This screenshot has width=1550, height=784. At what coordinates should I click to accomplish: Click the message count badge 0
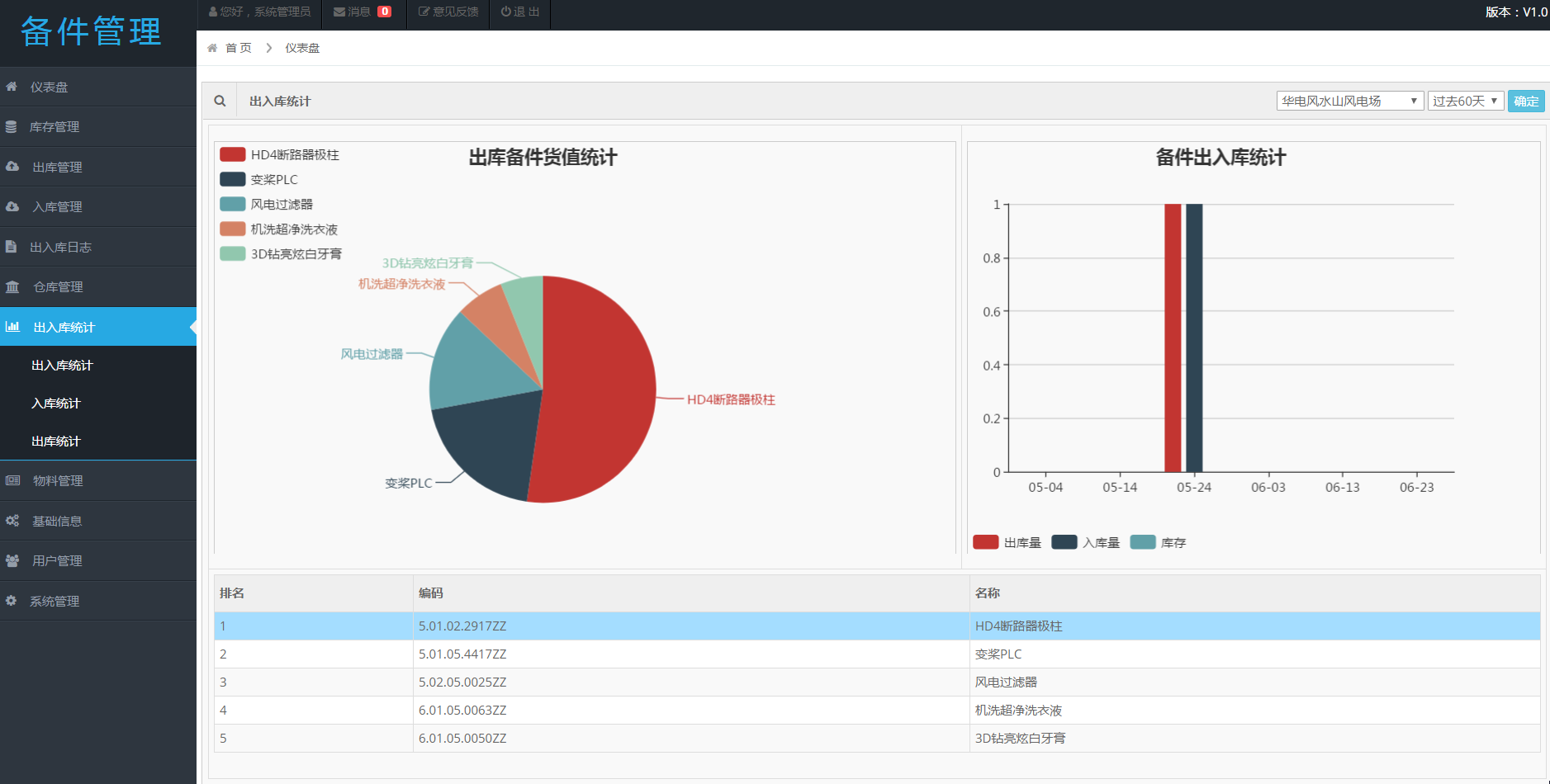click(x=384, y=12)
